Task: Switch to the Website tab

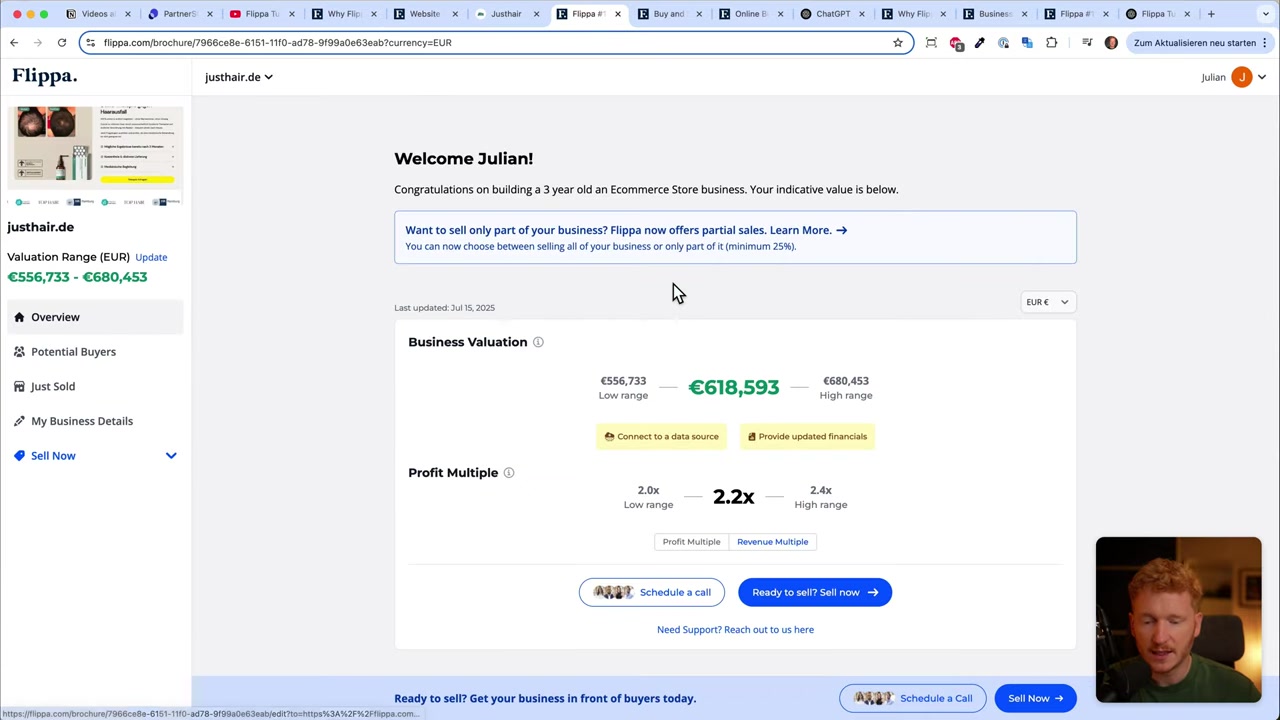Action: tap(423, 14)
